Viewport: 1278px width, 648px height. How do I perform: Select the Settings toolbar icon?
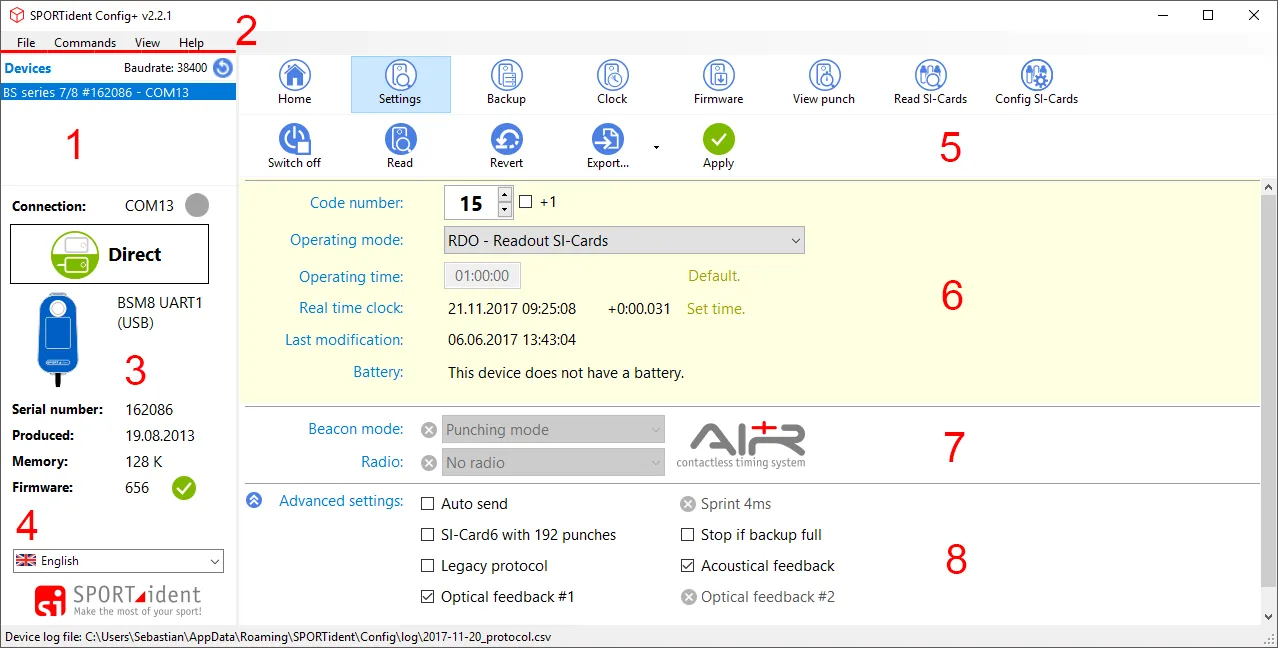click(400, 75)
